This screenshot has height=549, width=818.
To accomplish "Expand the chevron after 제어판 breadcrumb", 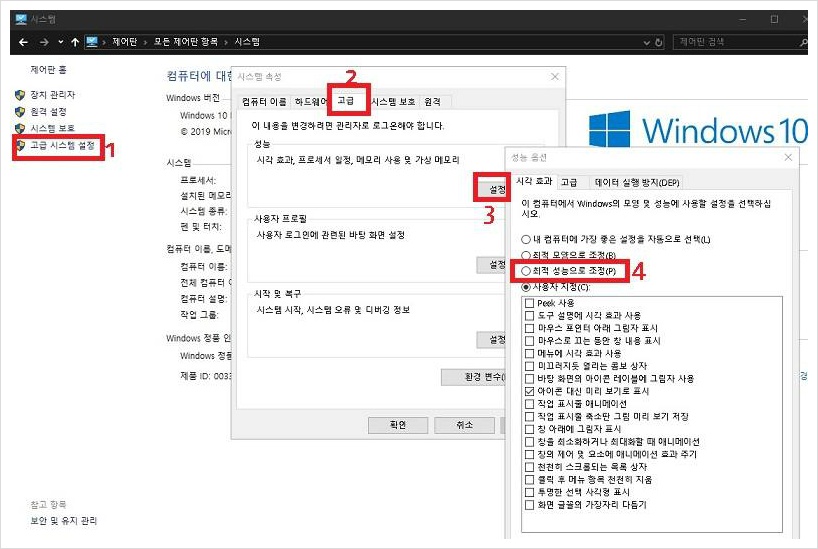I will tap(145, 42).
